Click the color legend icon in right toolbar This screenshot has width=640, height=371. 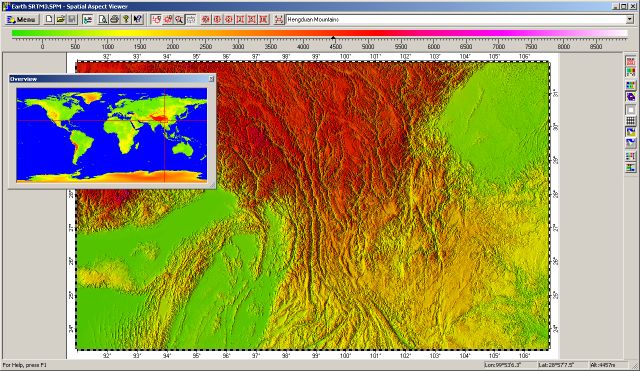(631, 72)
